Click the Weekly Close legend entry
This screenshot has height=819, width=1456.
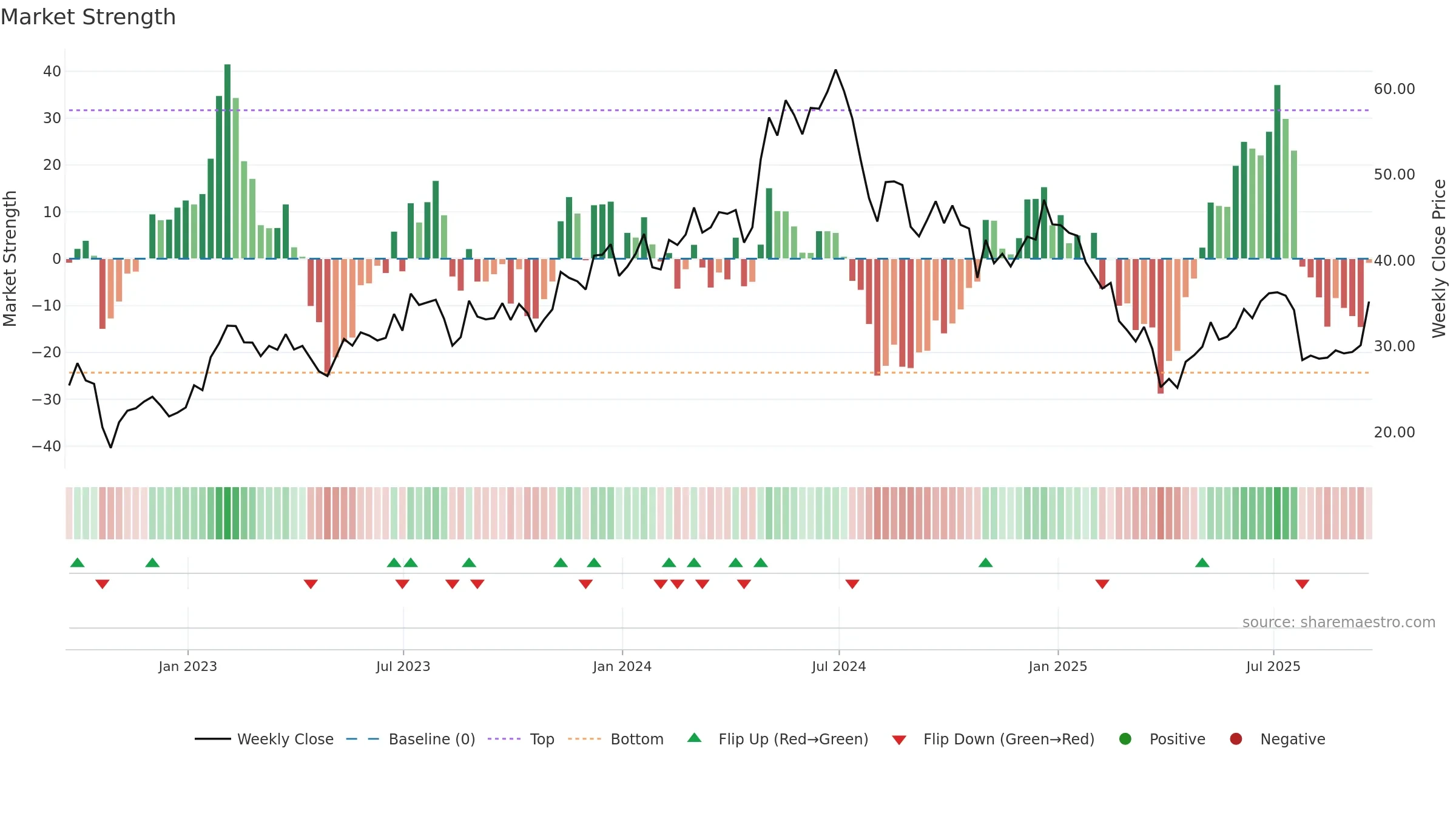[265, 739]
